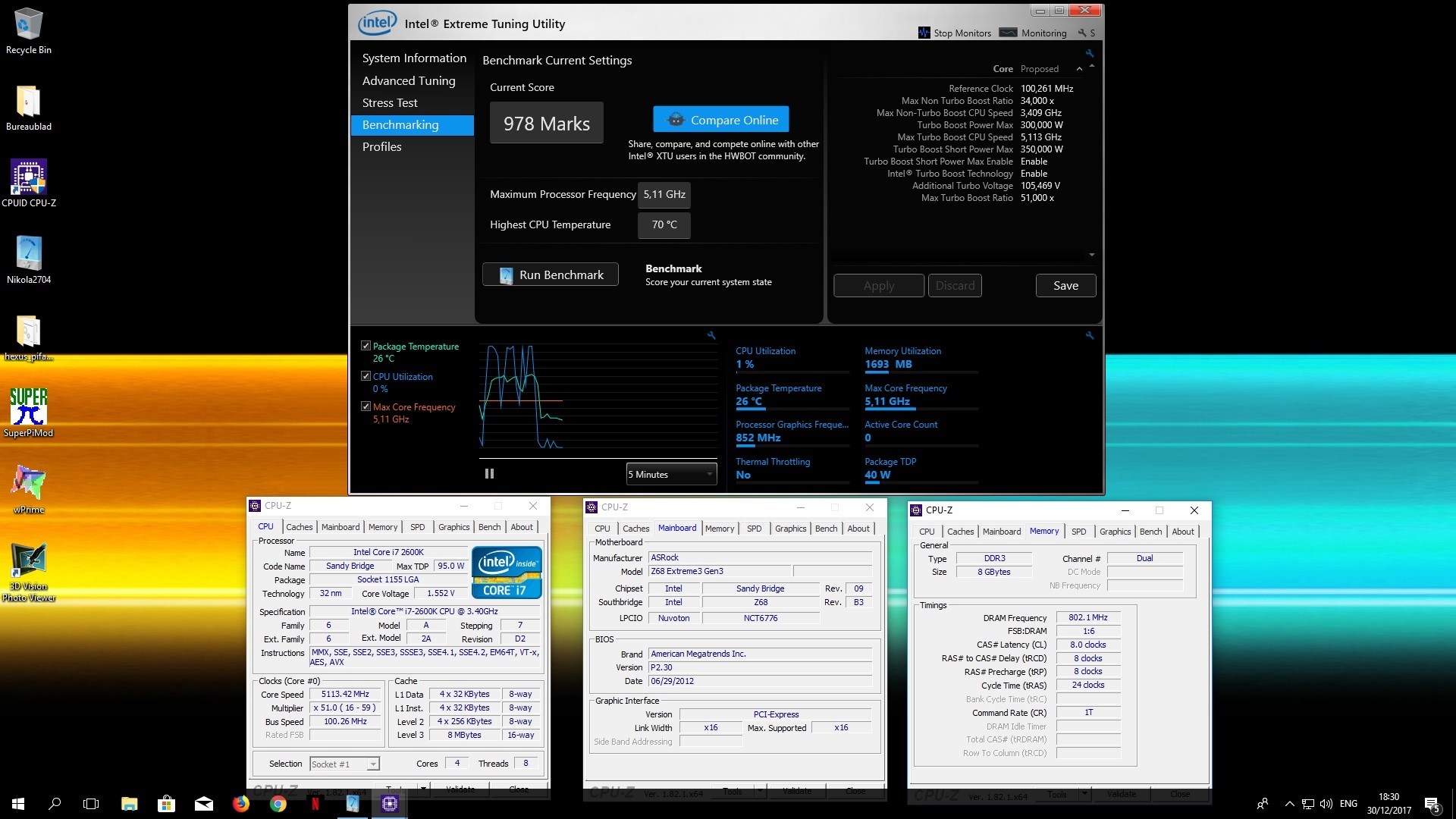1456x819 pixels.
Task: Open Google Chrome from the taskbar
Action: (x=278, y=804)
